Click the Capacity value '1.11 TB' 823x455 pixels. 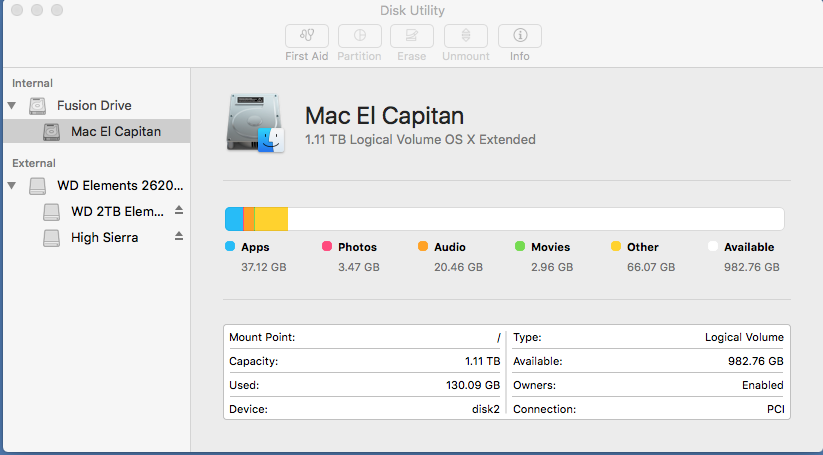482,362
